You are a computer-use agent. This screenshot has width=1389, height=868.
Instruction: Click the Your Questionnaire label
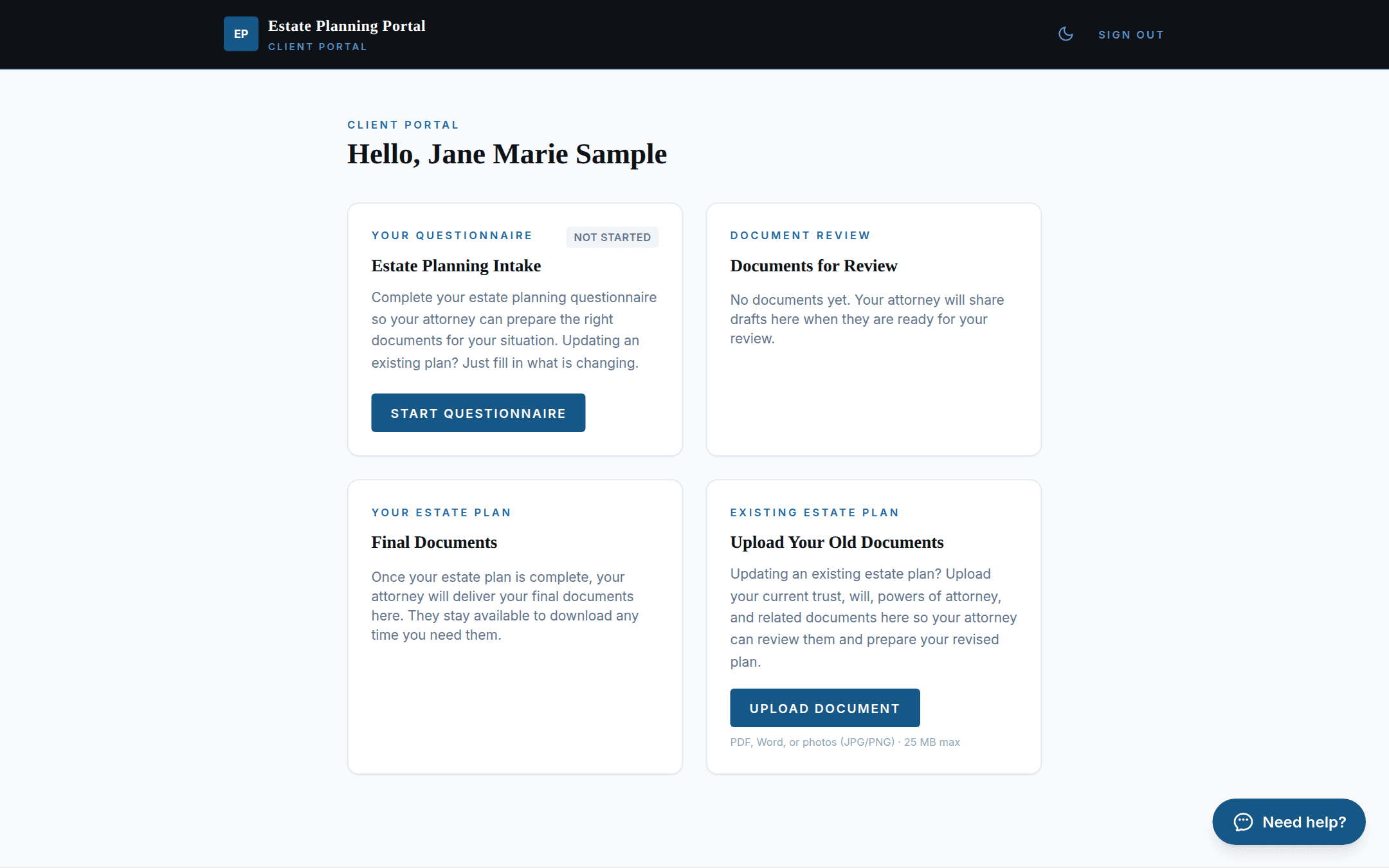(451, 235)
